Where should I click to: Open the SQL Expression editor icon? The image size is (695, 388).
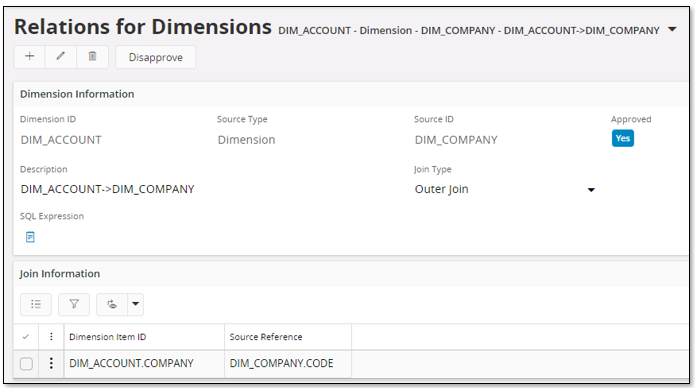click(30, 237)
